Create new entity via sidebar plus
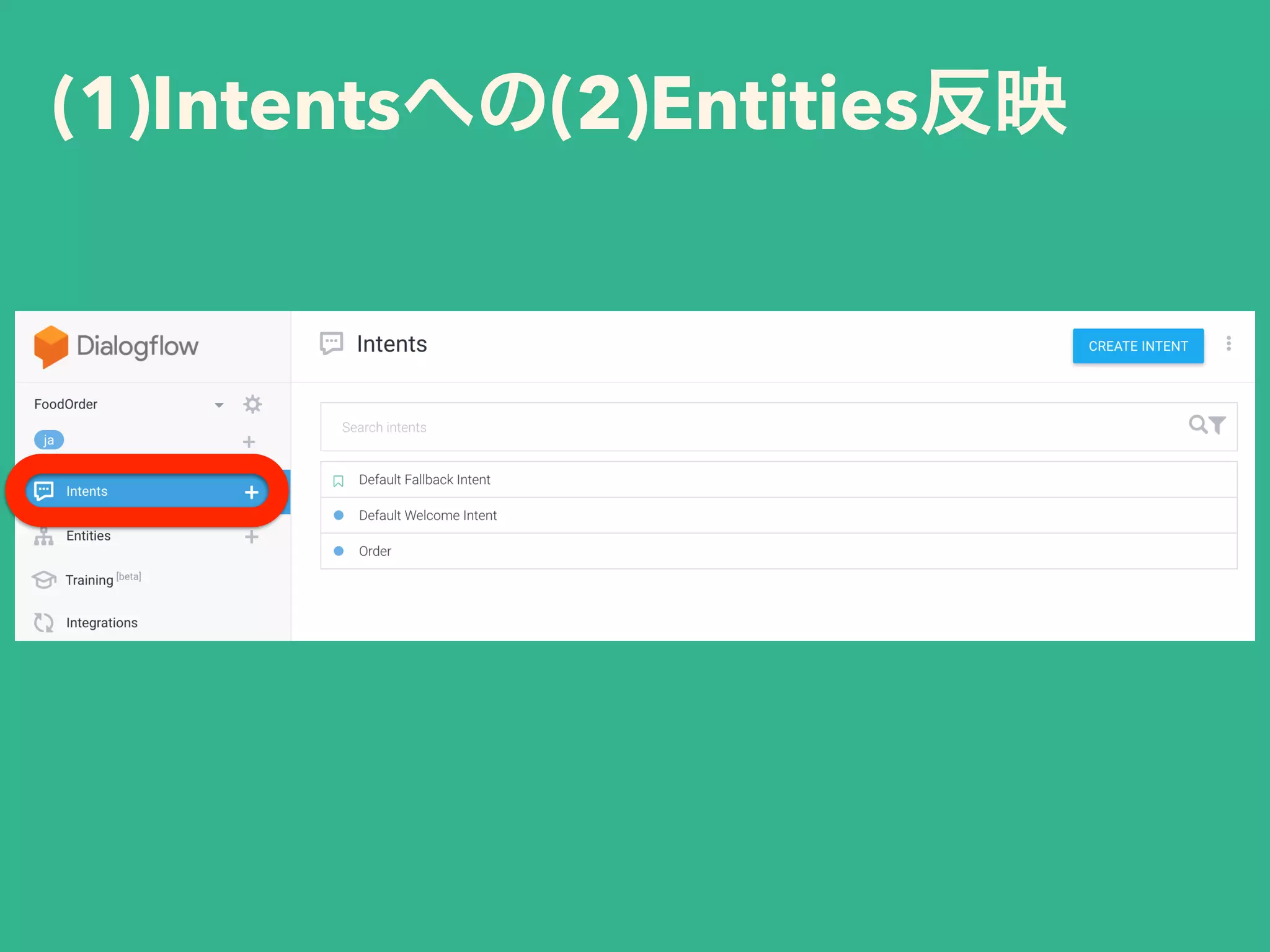1270x952 pixels. 251,537
